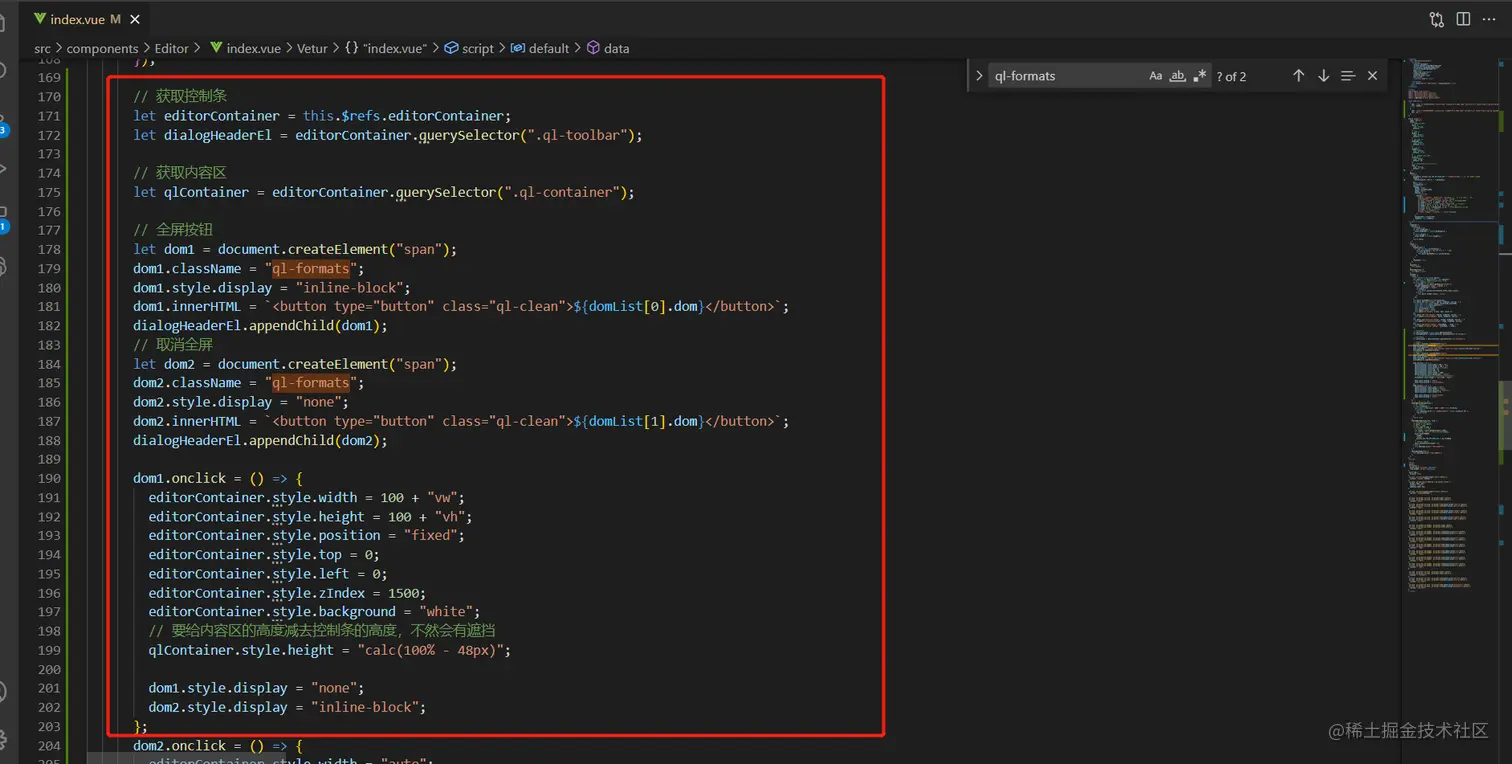The width and height of the screenshot is (1512, 764).
Task: Click line number 199 in gutter
Action: click(x=49, y=651)
